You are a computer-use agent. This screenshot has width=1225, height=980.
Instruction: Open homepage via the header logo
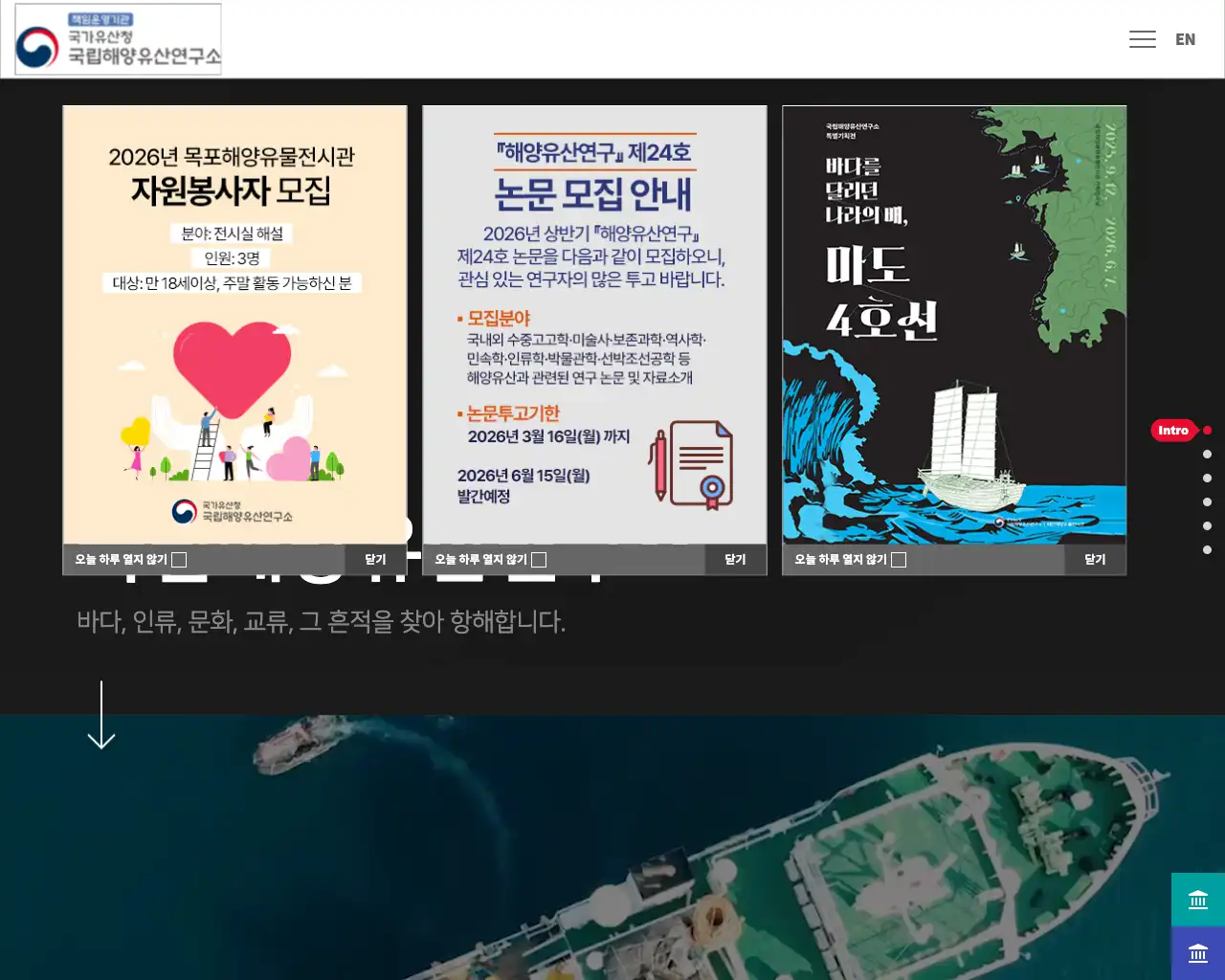(117, 39)
